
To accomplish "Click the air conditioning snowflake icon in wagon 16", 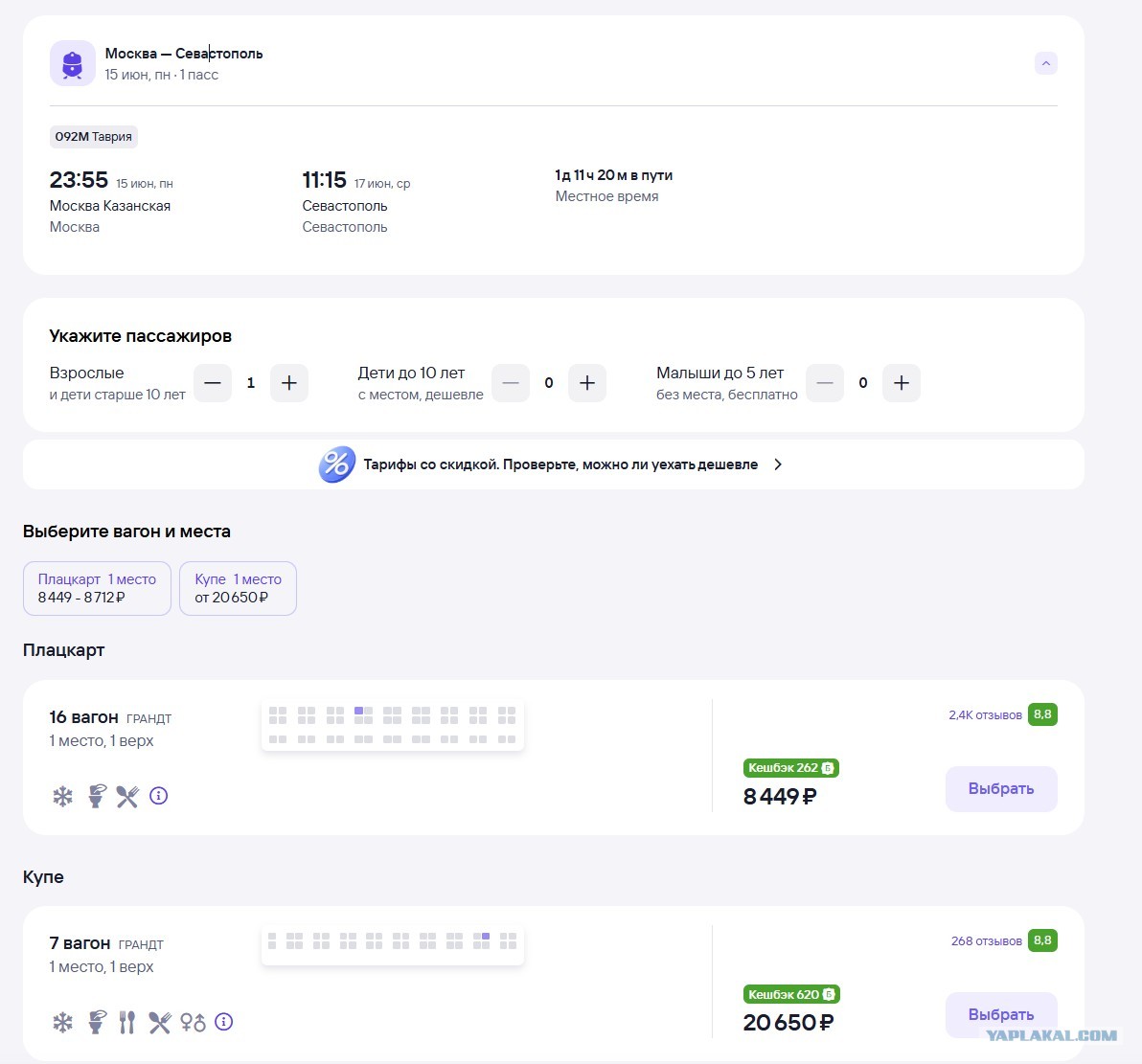I will 62,796.
